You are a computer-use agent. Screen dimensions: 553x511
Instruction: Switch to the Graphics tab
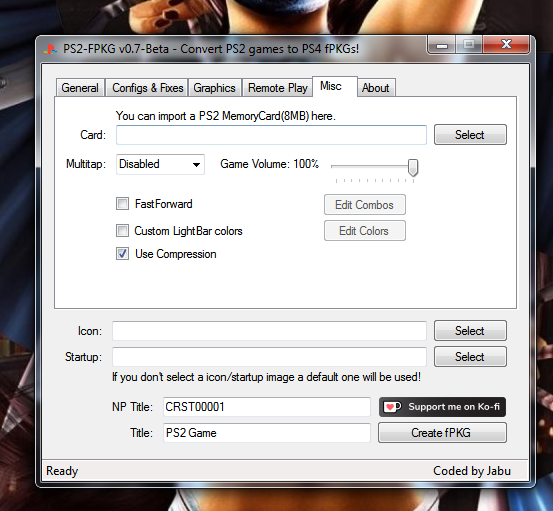point(214,88)
